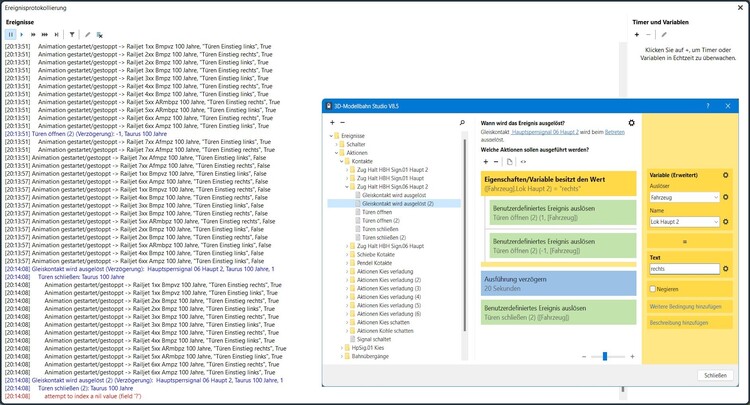Click the zoom slider handle below actions

click(x=604, y=356)
